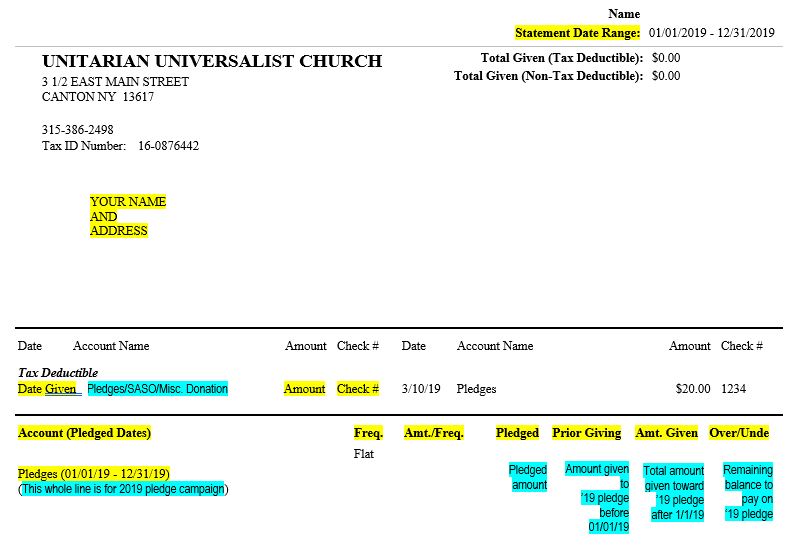
Task: Click 'Total Given (Tax Deductible):' label
Action: pos(562,58)
